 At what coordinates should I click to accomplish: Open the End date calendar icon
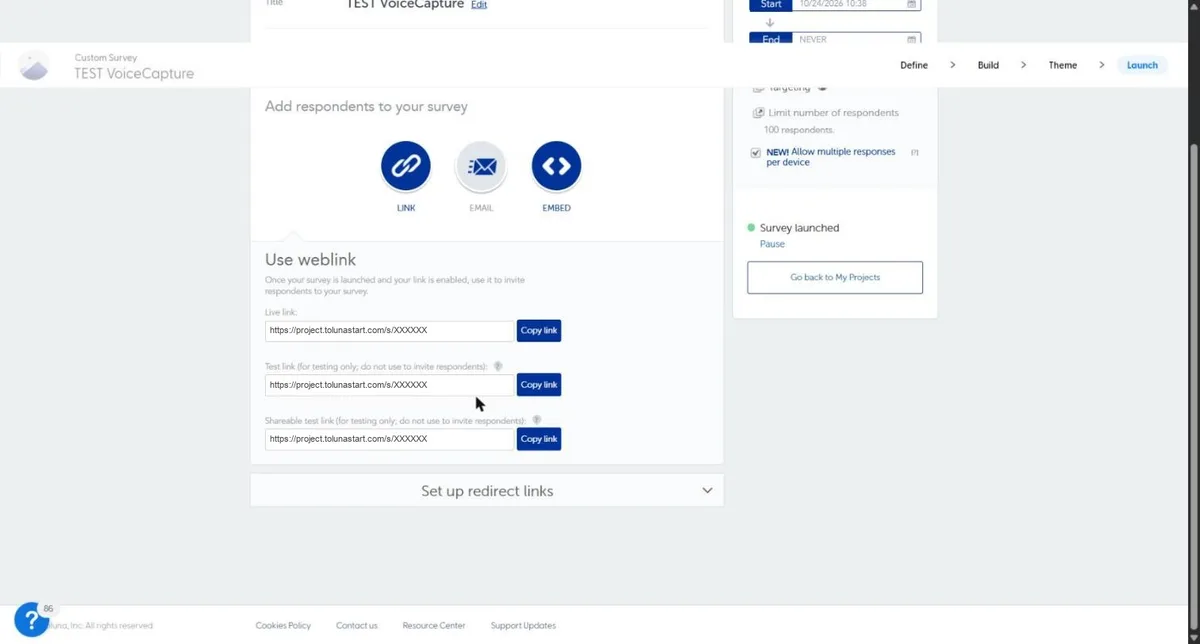[x=911, y=39]
